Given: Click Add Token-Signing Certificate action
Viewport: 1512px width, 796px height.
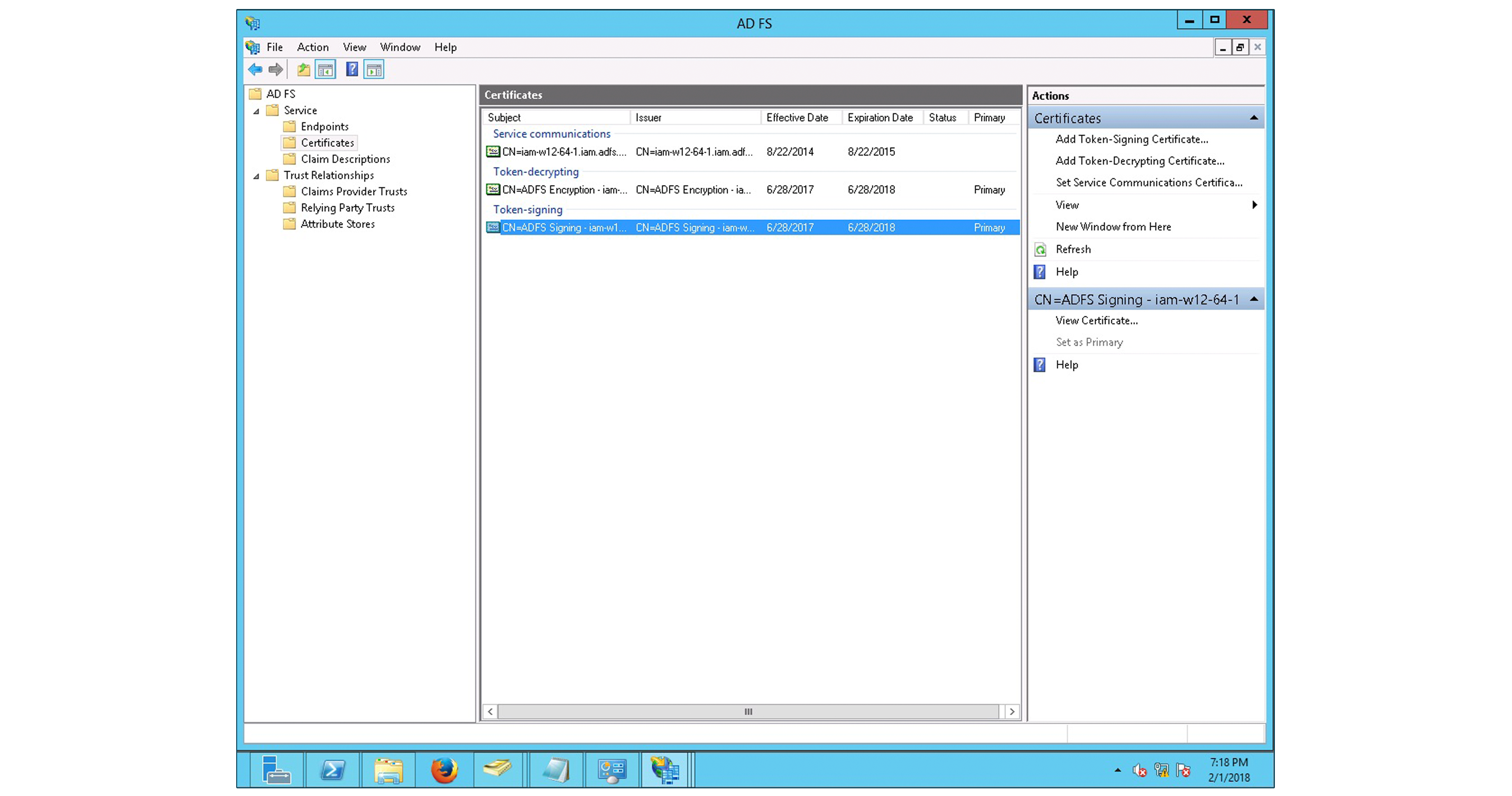Looking at the screenshot, I should [1132, 139].
